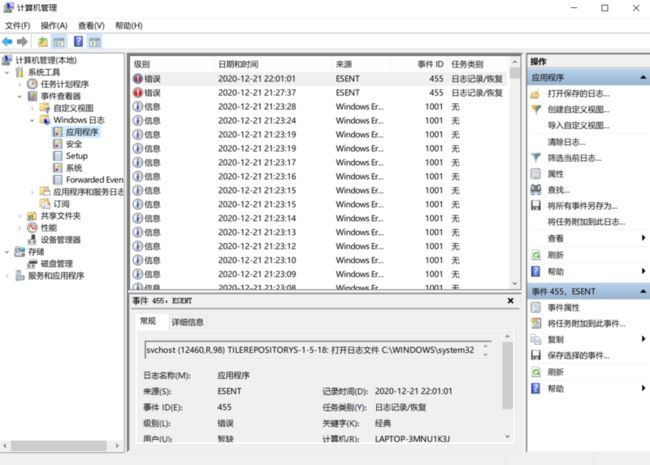Select 服务和应用程序 in the tree
Viewport: 650px width, 465px height.
click(56, 276)
